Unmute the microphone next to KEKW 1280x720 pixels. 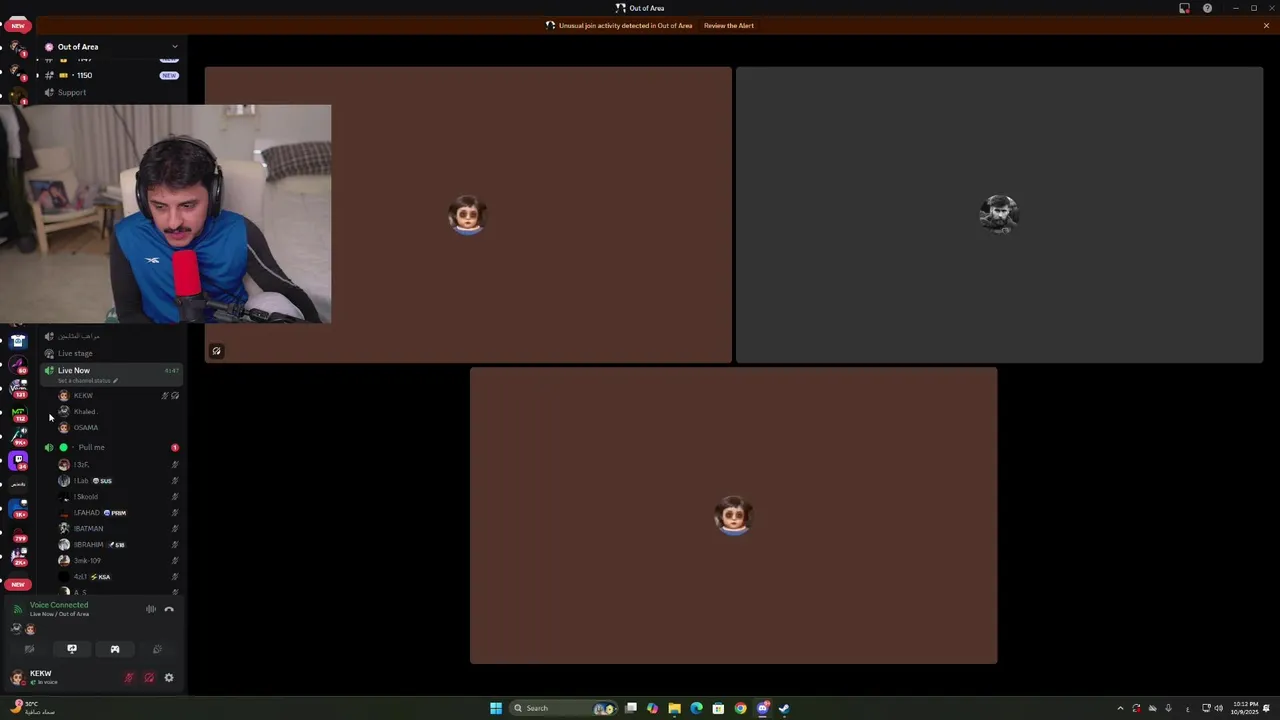click(x=129, y=678)
